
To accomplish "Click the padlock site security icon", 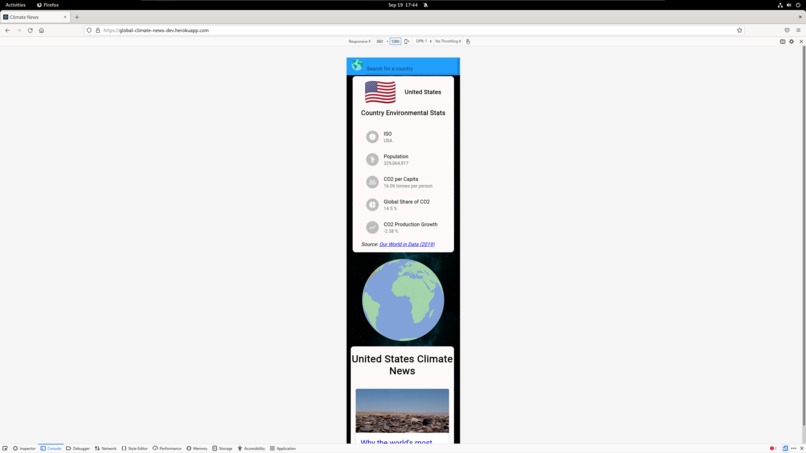I will tap(98, 30).
